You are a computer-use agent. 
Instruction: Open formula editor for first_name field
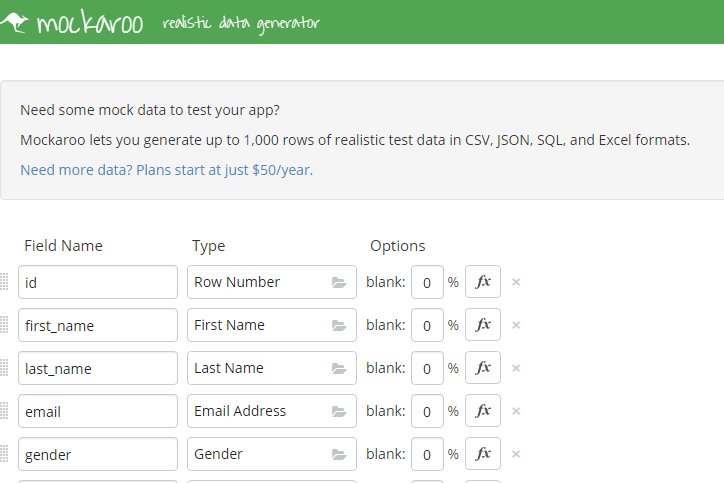click(x=483, y=325)
